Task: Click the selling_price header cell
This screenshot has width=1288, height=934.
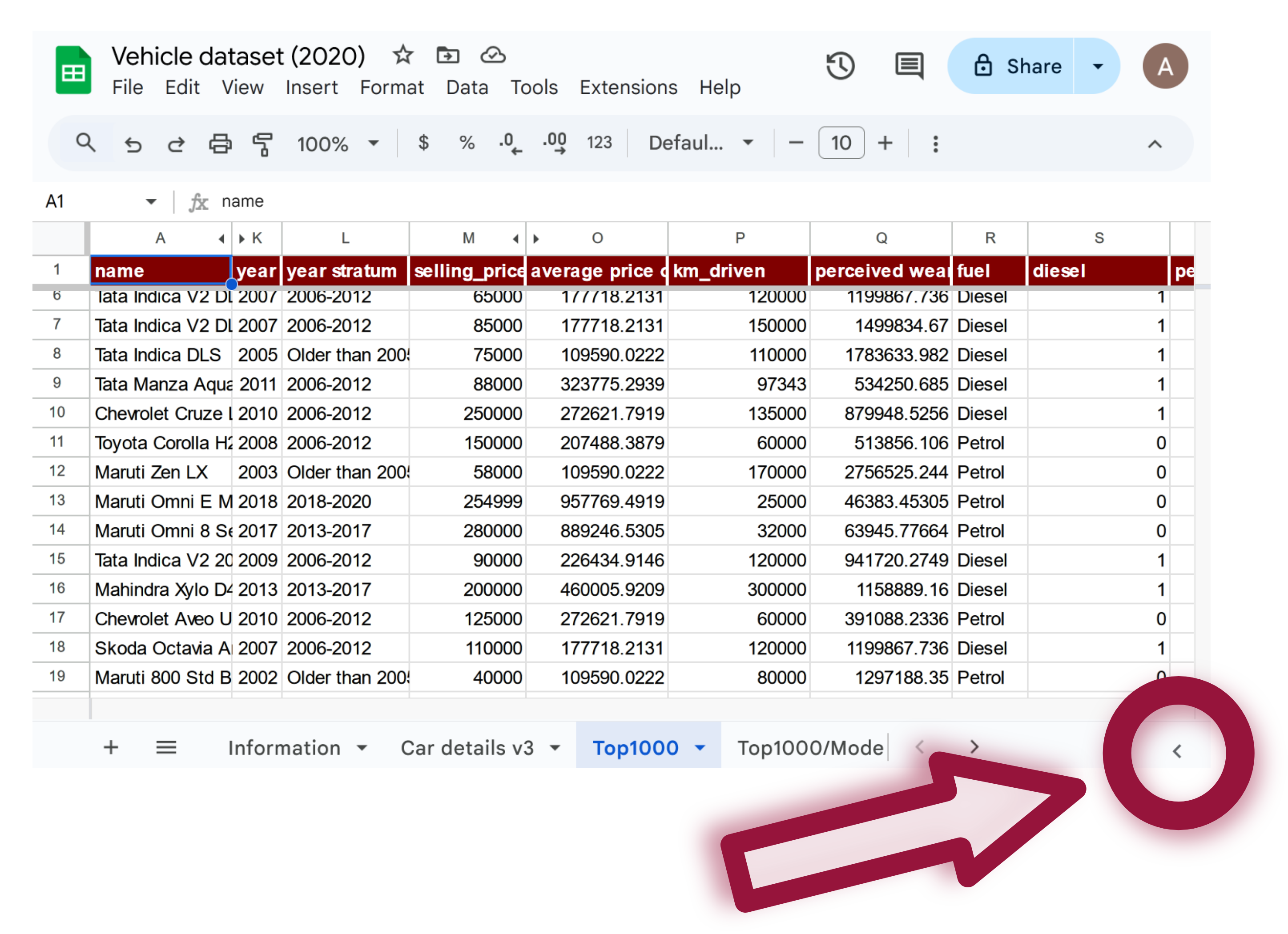Action: tap(468, 271)
